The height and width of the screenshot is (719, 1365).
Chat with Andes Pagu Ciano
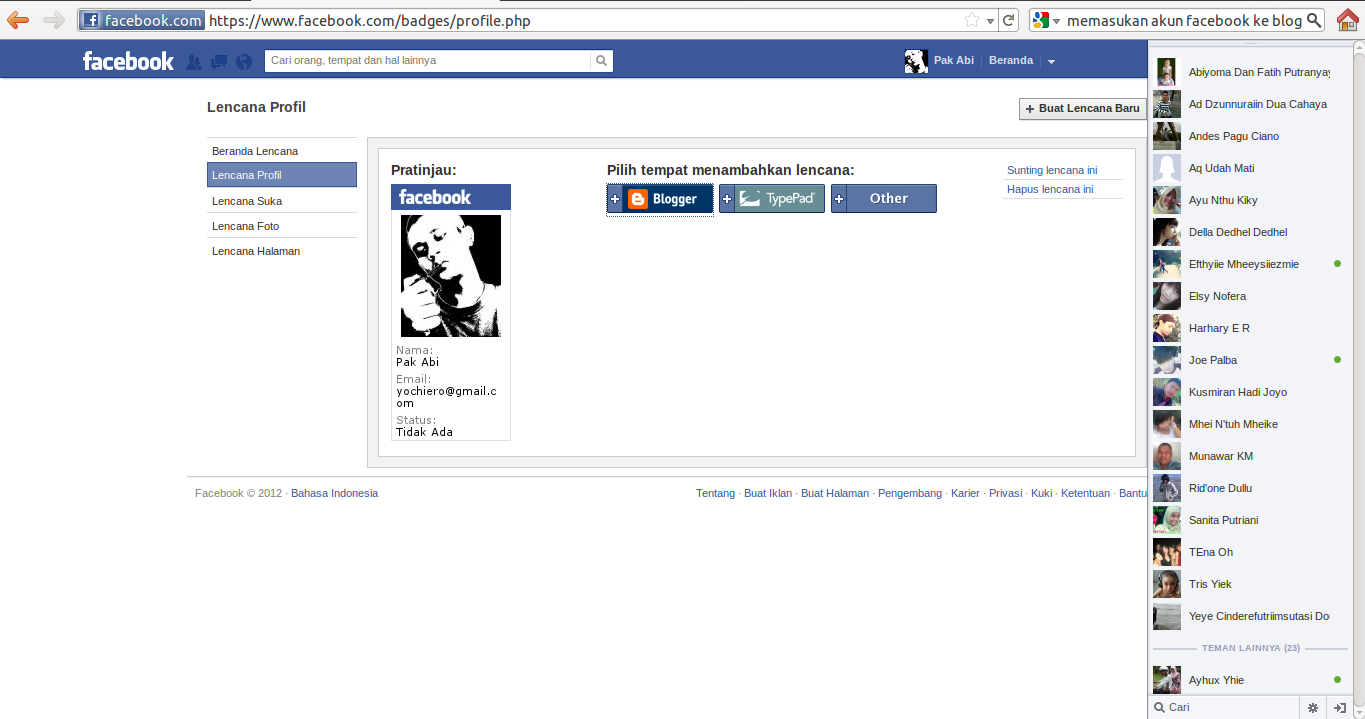pos(1248,136)
